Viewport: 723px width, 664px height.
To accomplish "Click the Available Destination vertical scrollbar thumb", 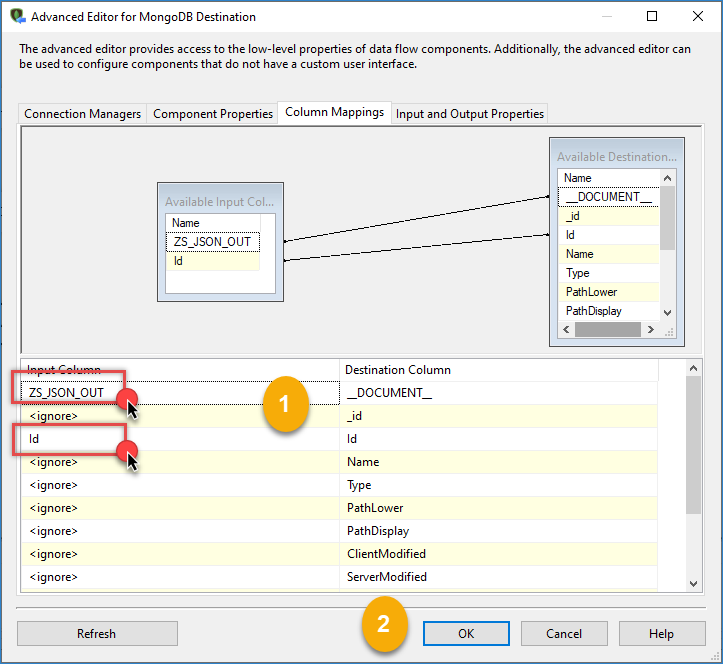I will 667,218.
